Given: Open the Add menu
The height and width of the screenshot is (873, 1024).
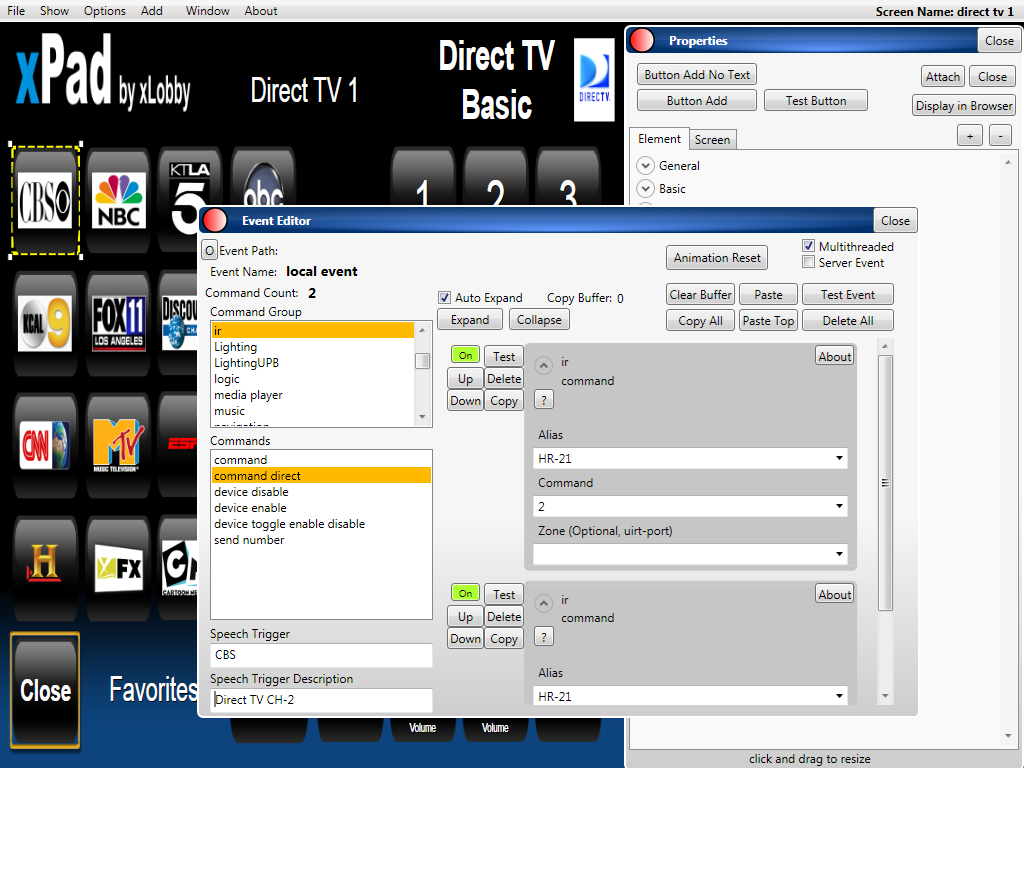Looking at the screenshot, I should tap(152, 11).
